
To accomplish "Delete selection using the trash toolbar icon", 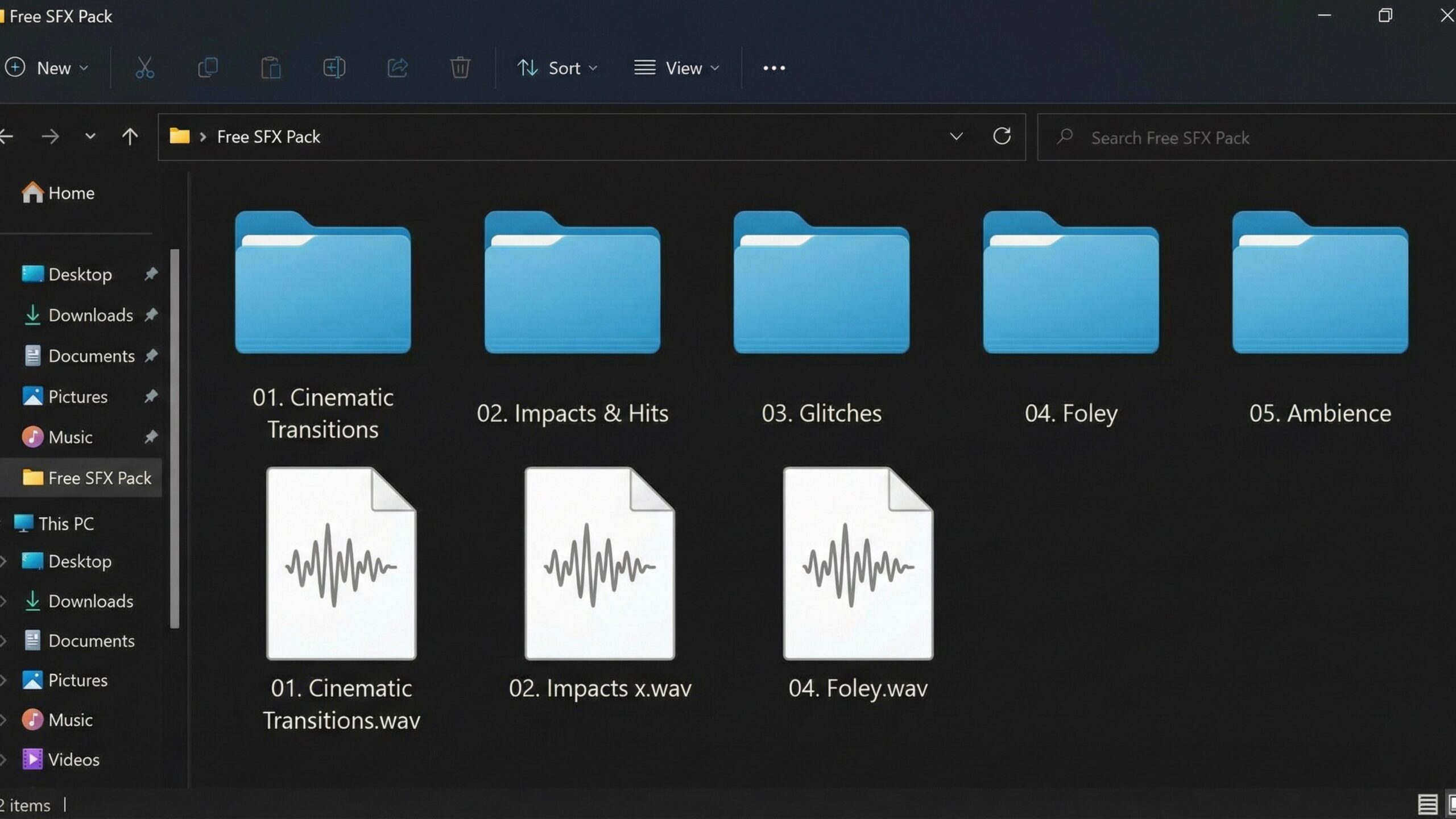I will point(460,68).
